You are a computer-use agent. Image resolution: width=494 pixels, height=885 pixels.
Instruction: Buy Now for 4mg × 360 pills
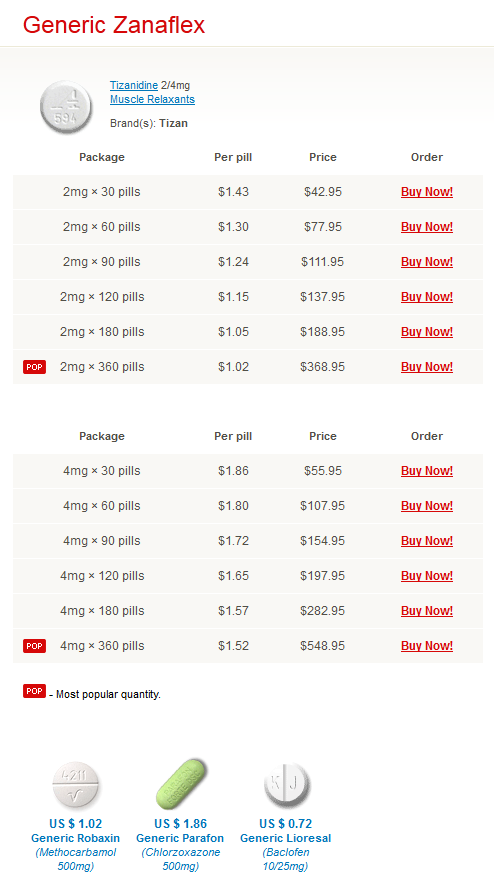click(x=427, y=646)
